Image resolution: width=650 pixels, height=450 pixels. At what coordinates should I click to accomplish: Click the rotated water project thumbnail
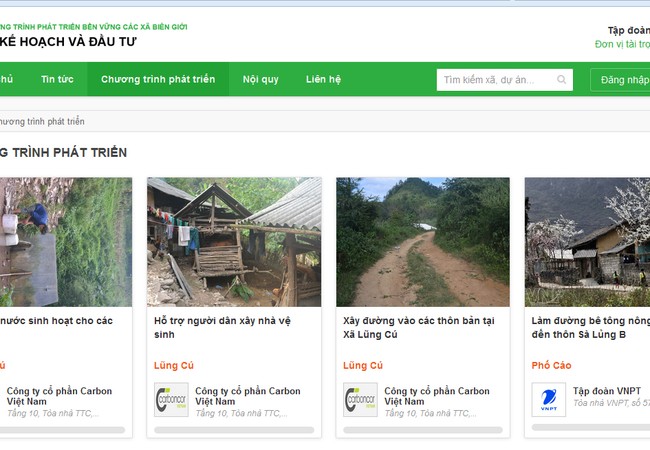(x=66, y=242)
